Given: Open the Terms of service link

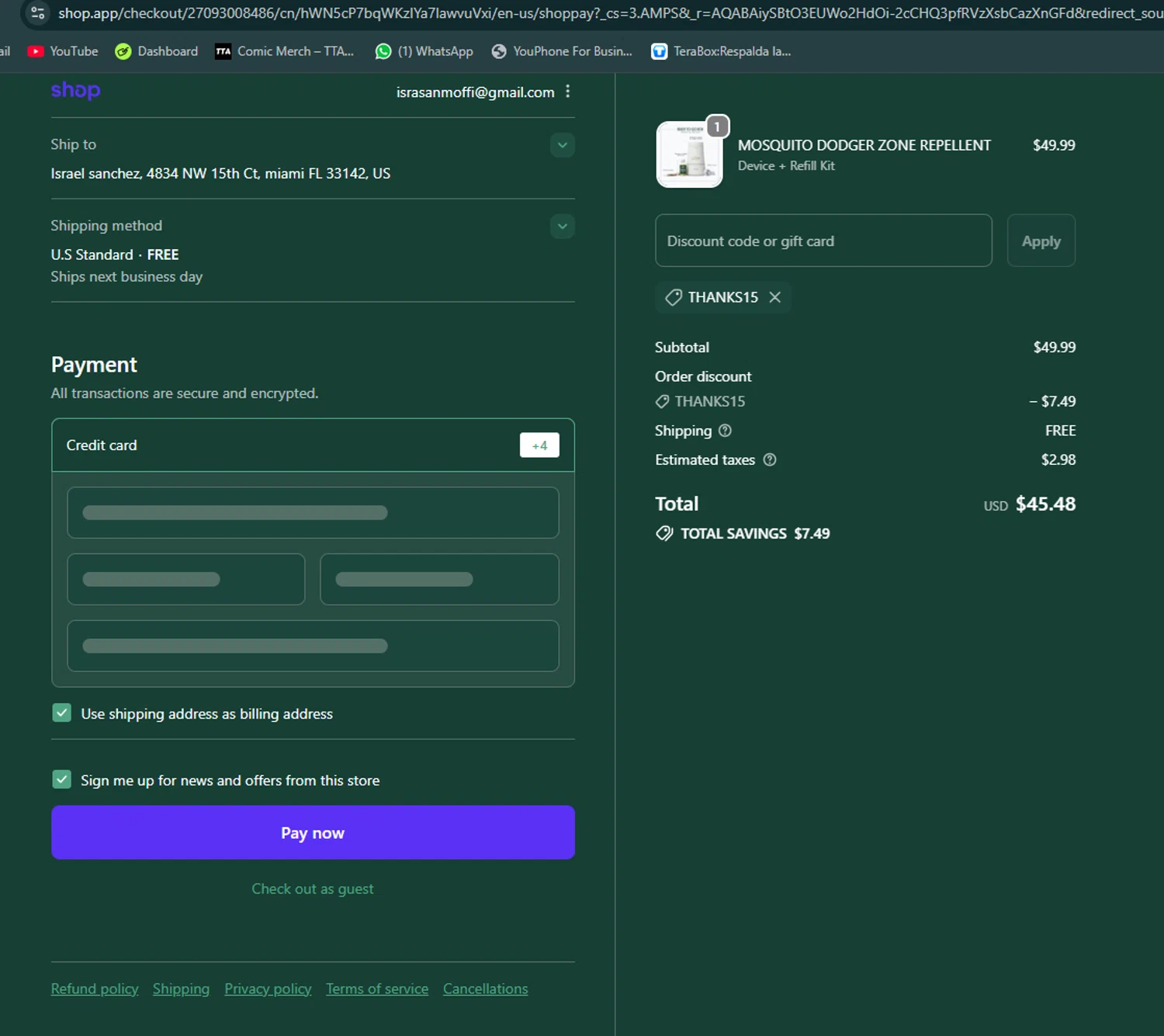Looking at the screenshot, I should coord(377,989).
